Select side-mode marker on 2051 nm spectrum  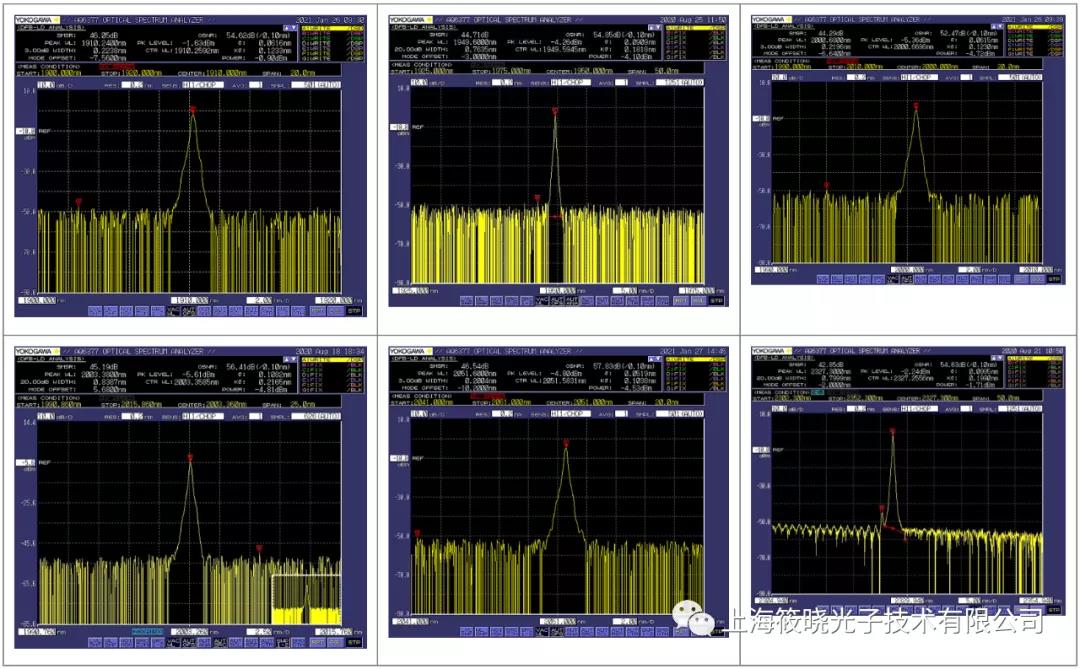(x=417, y=533)
